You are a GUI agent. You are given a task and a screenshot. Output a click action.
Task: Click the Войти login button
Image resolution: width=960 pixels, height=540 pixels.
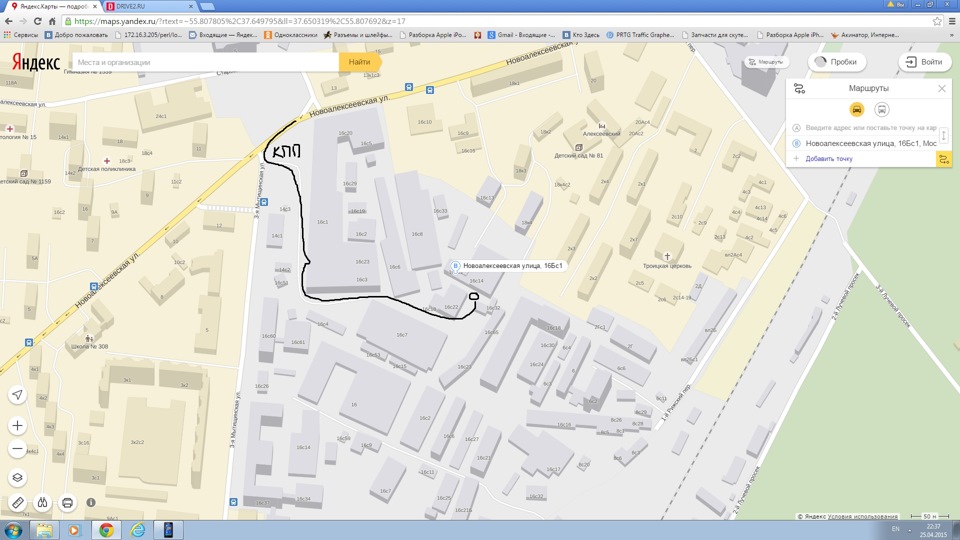924,62
